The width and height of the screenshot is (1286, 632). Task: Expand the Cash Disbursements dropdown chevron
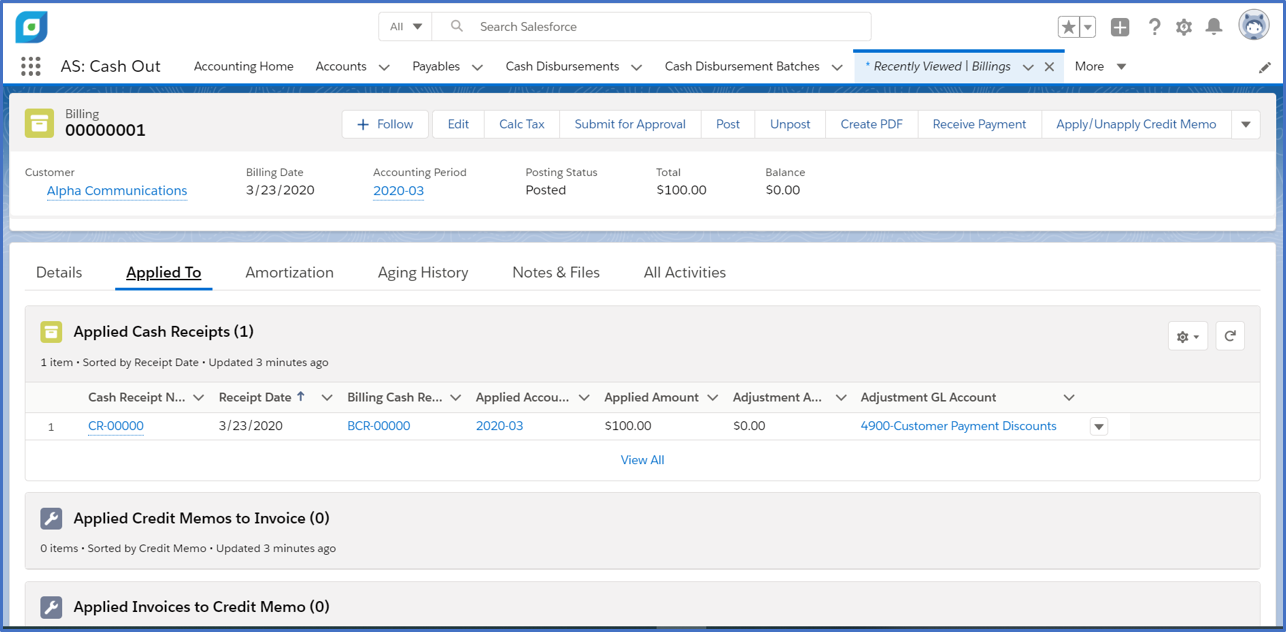tap(636, 67)
